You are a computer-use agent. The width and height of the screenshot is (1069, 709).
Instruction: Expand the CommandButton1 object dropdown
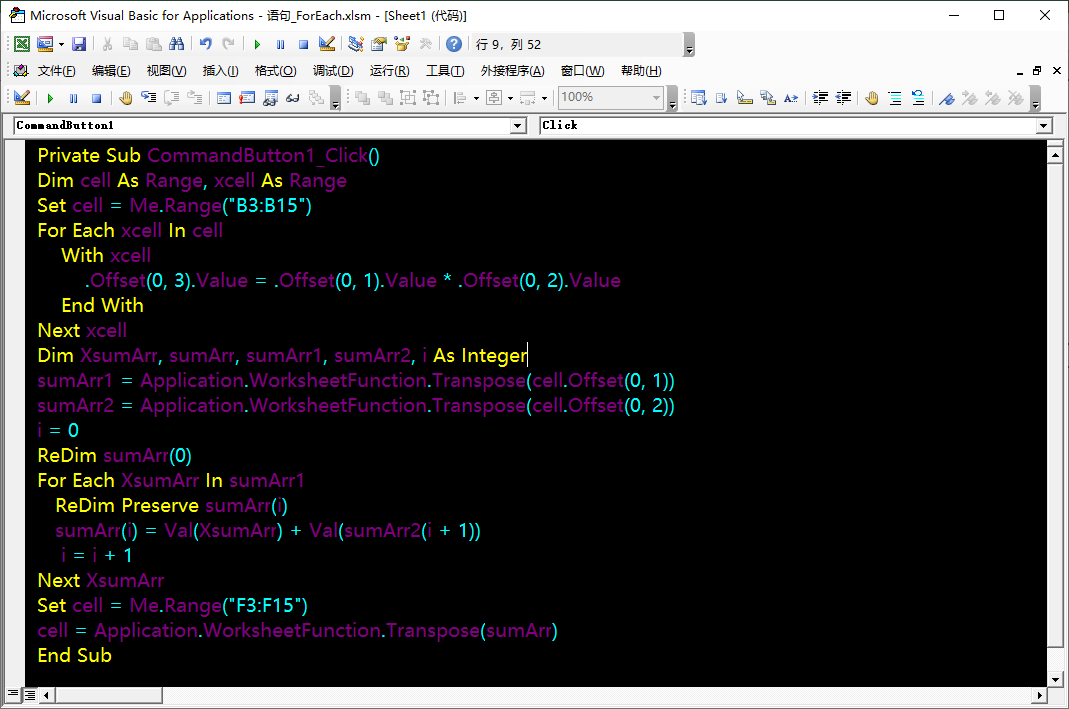tap(518, 125)
